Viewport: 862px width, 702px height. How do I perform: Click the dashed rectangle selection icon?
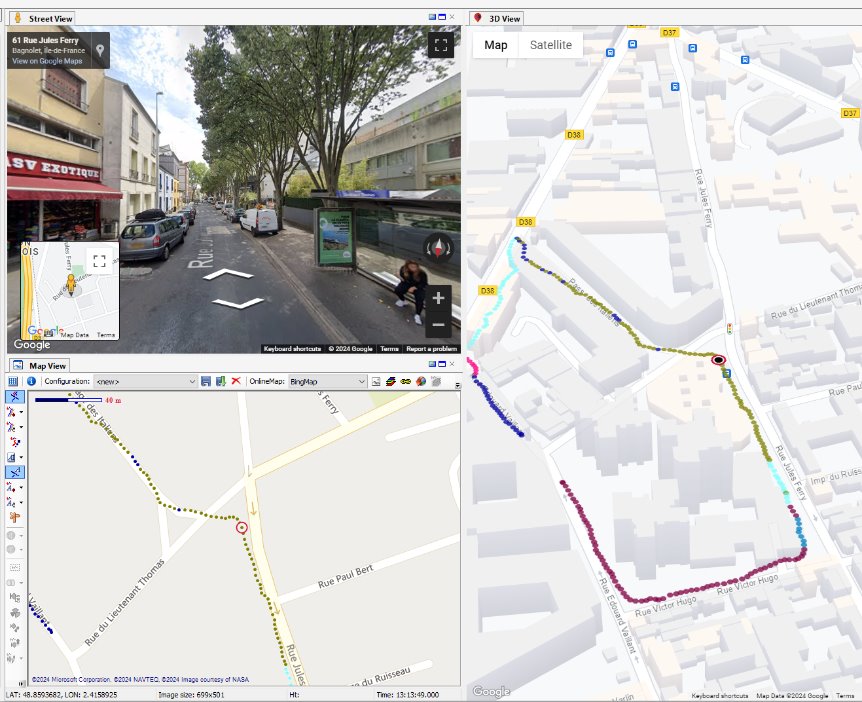tap(14, 567)
